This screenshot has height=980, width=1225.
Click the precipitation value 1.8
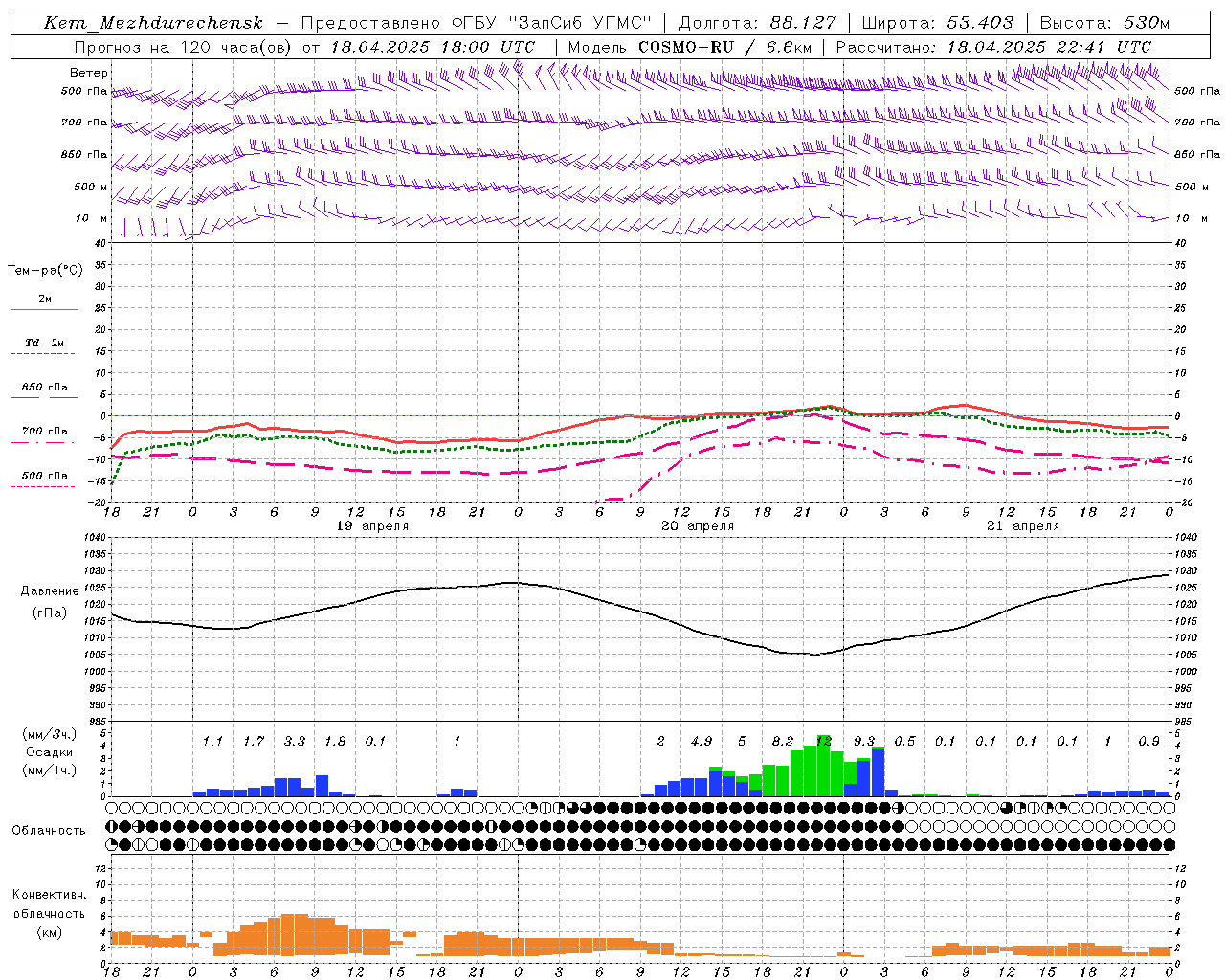(x=335, y=742)
